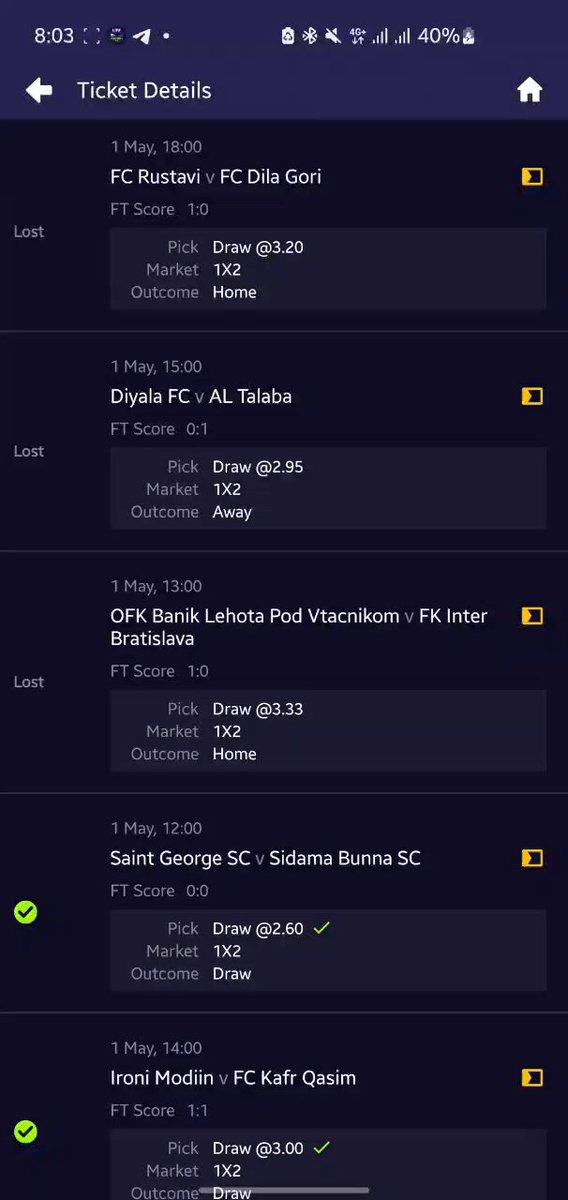Screen dimensions: 568x1200
Task: Tap the Lost status on FC Rustavi bet
Action: tap(29, 231)
